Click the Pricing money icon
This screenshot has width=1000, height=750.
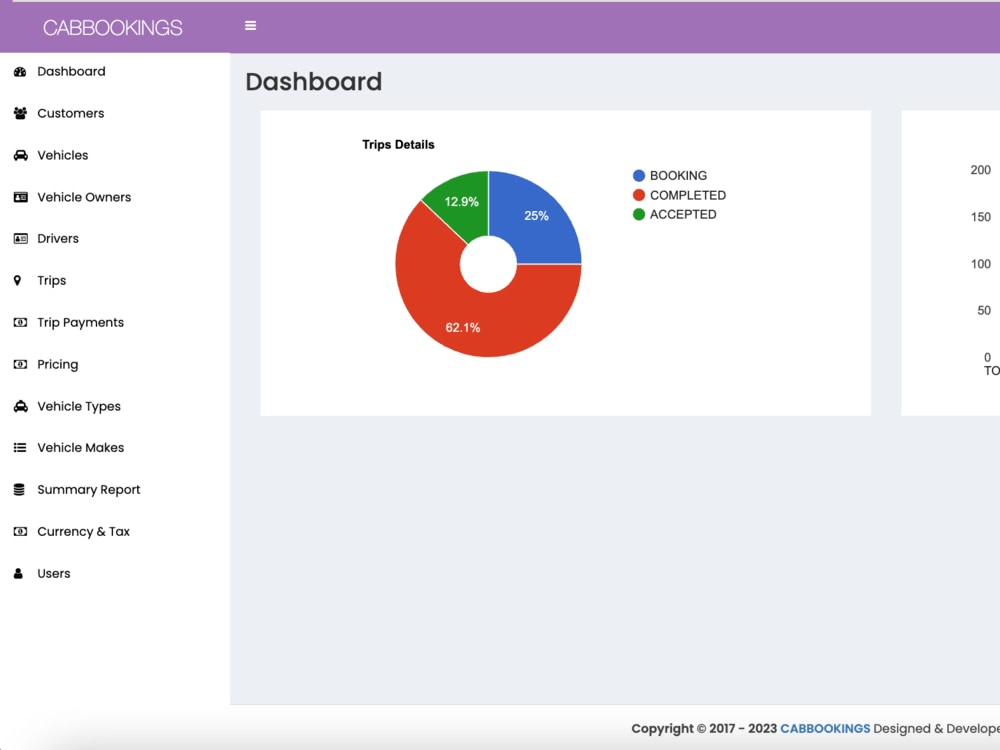[x=20, y=364]
